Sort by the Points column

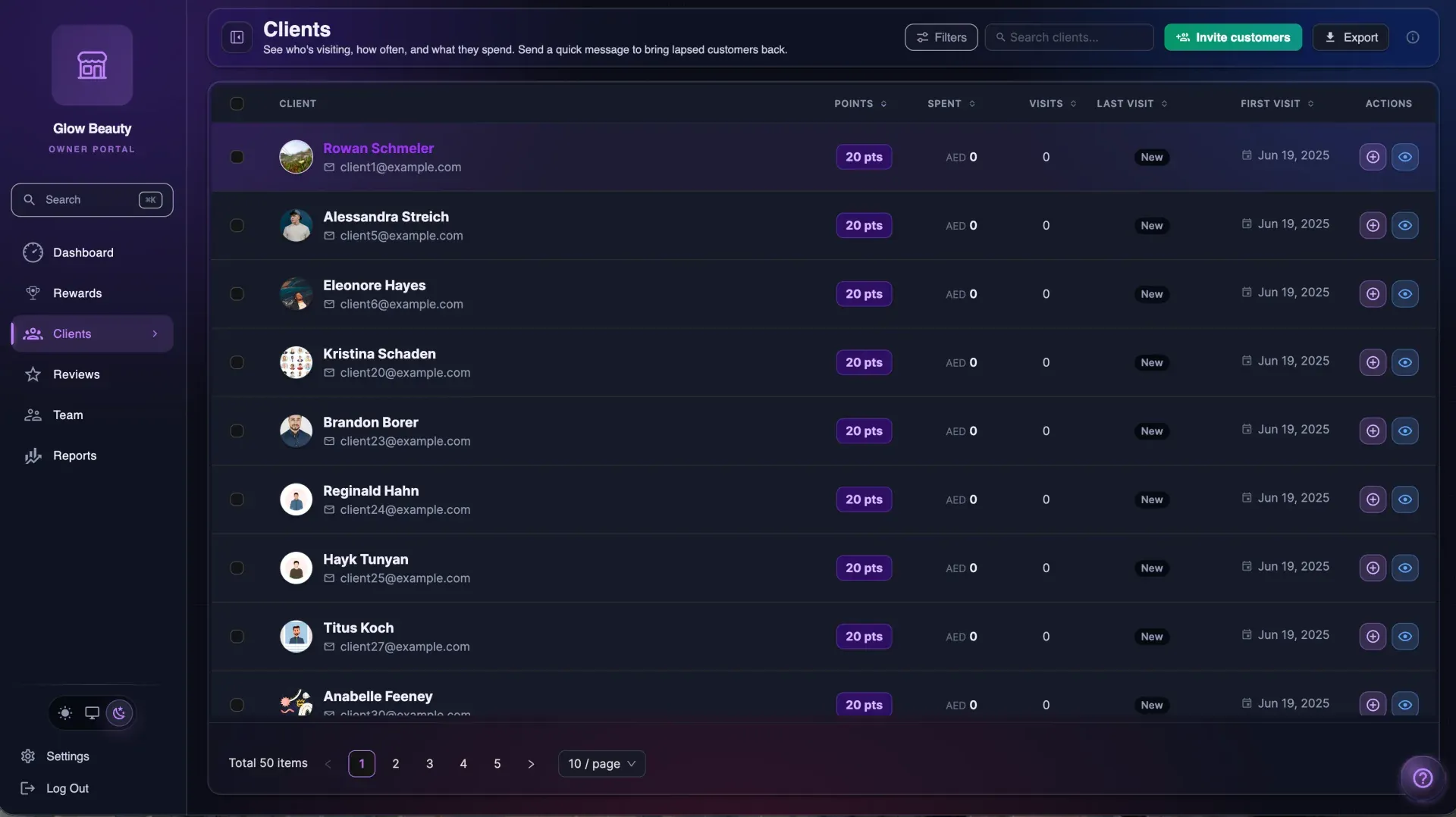[861, 104]
